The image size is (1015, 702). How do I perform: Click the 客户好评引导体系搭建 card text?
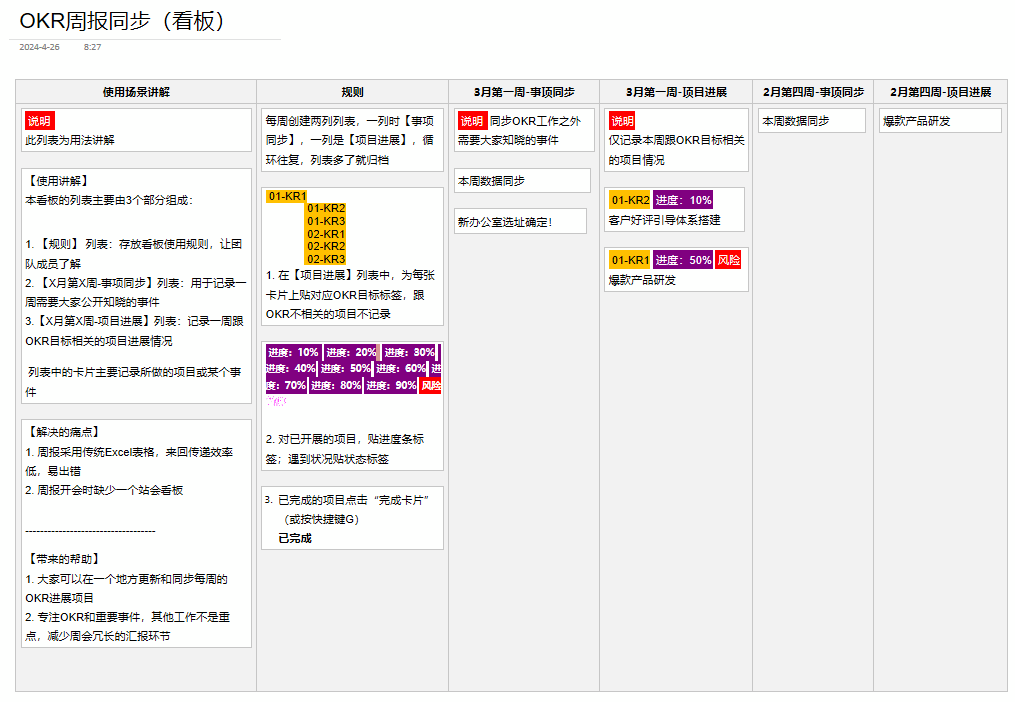(664, 220)
